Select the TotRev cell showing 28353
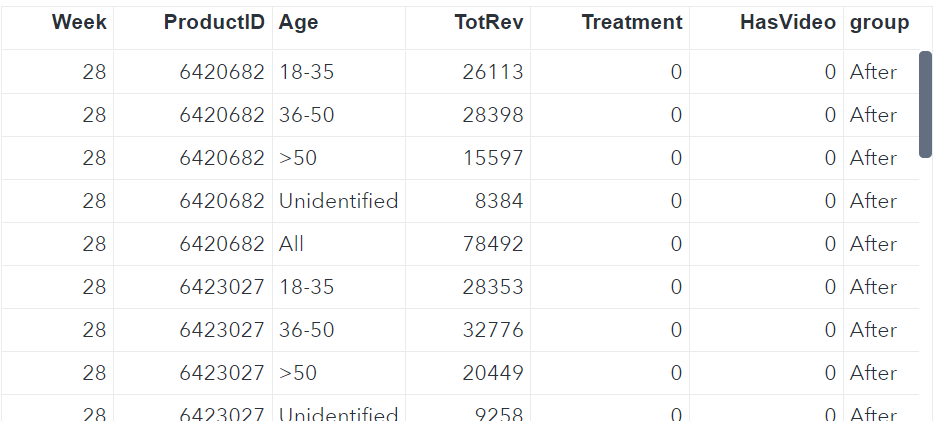 click(x=492, y=287)
